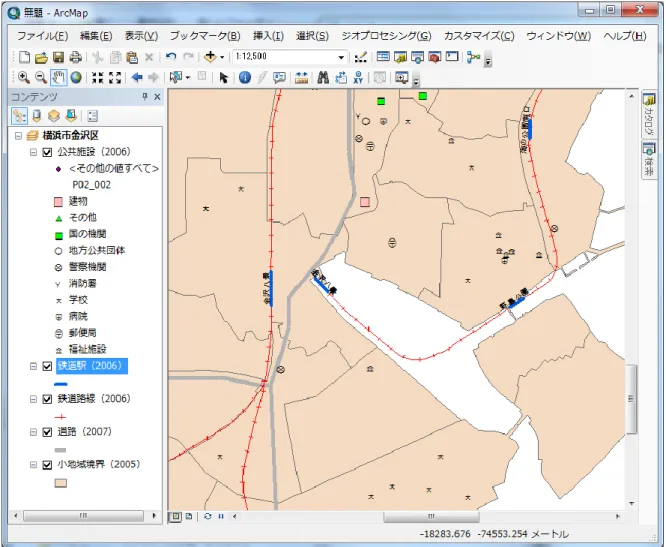This screenshot has height=547, width=666.
Task: Collapse the 小地域境界 (2005) layer legend
Action: pos(33,465)
